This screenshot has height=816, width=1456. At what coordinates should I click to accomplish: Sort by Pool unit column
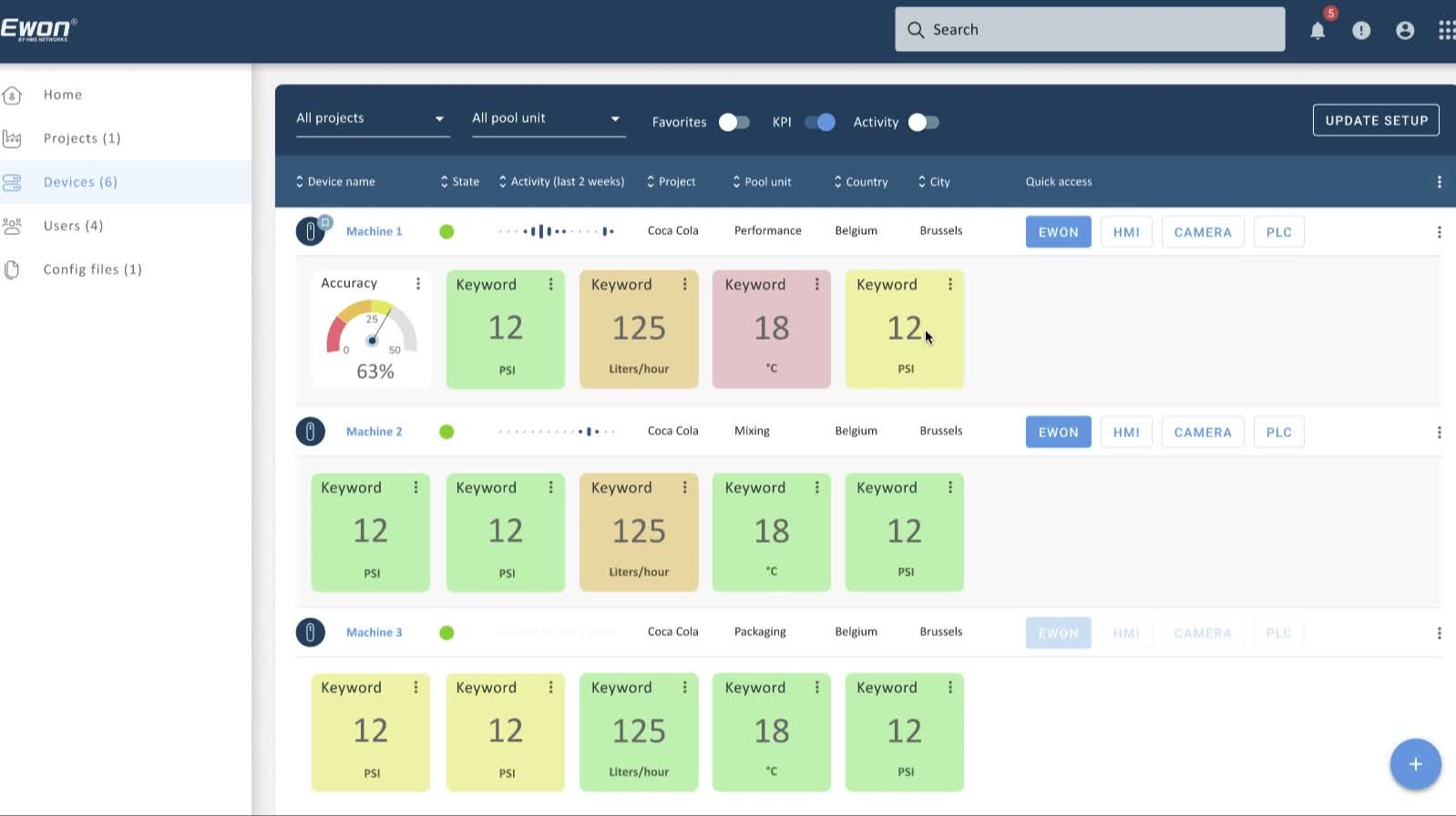(762, 182)
